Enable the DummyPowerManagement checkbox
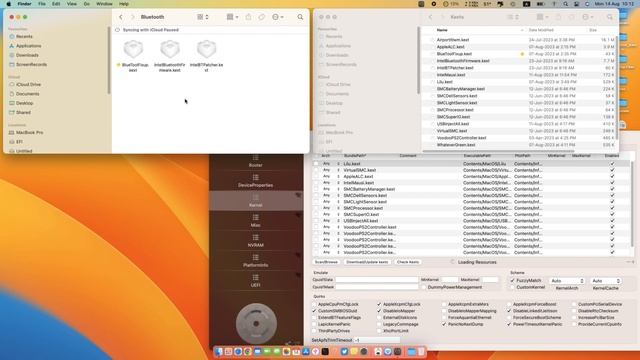 (x=424, y=287)
